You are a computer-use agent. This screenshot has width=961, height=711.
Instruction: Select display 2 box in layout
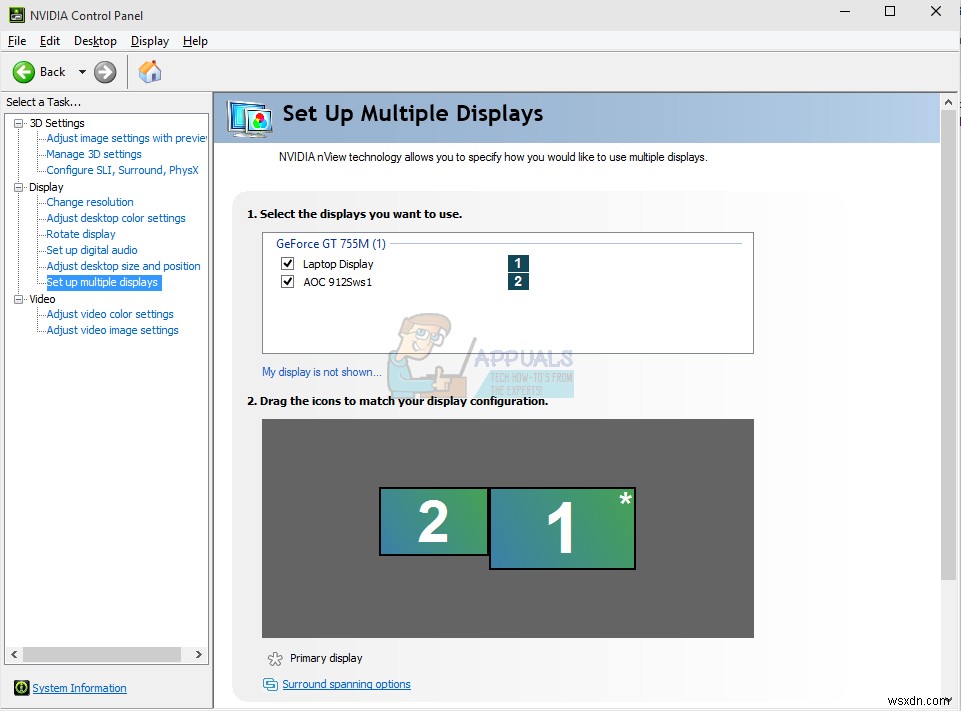[x=433, y=522]
